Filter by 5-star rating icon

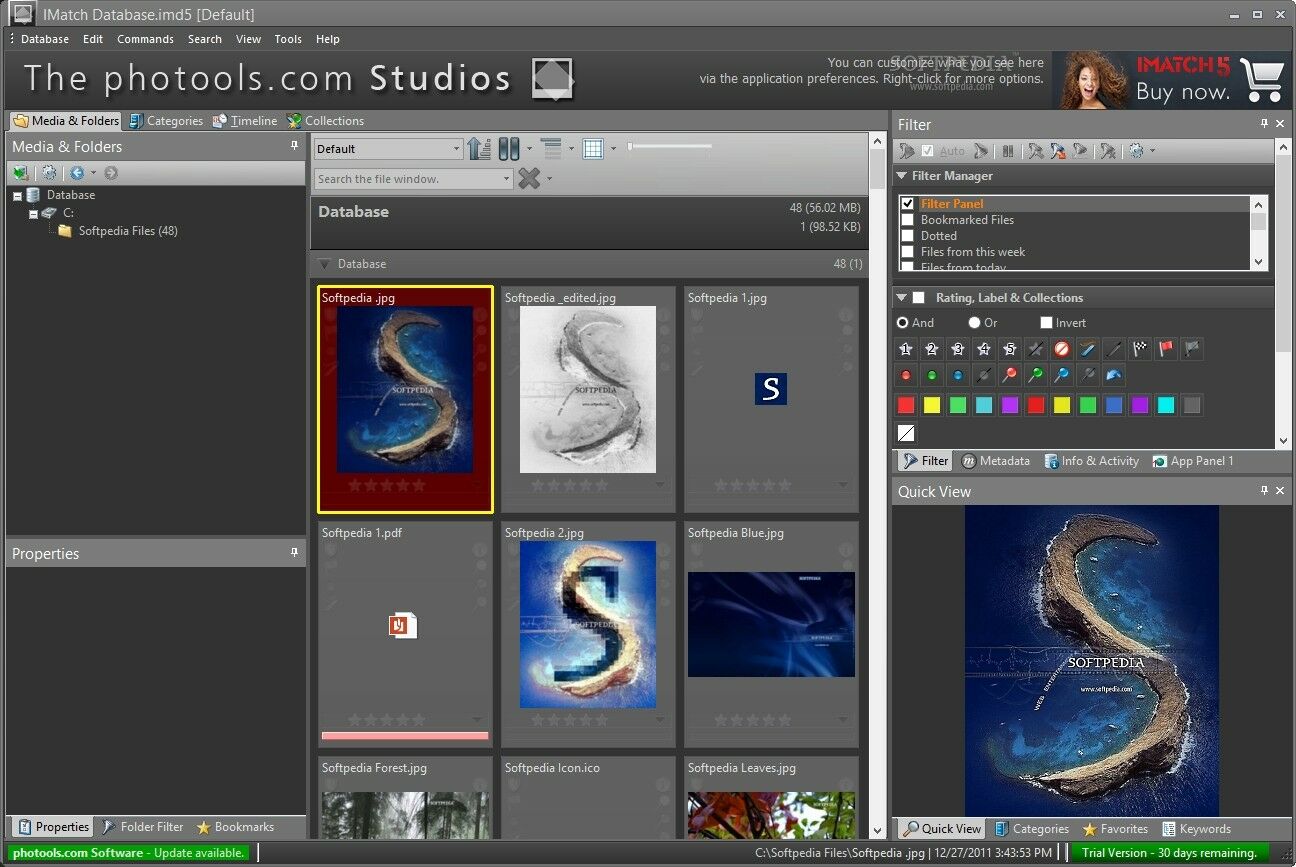pyautogui.click(x=1010, y=349)
